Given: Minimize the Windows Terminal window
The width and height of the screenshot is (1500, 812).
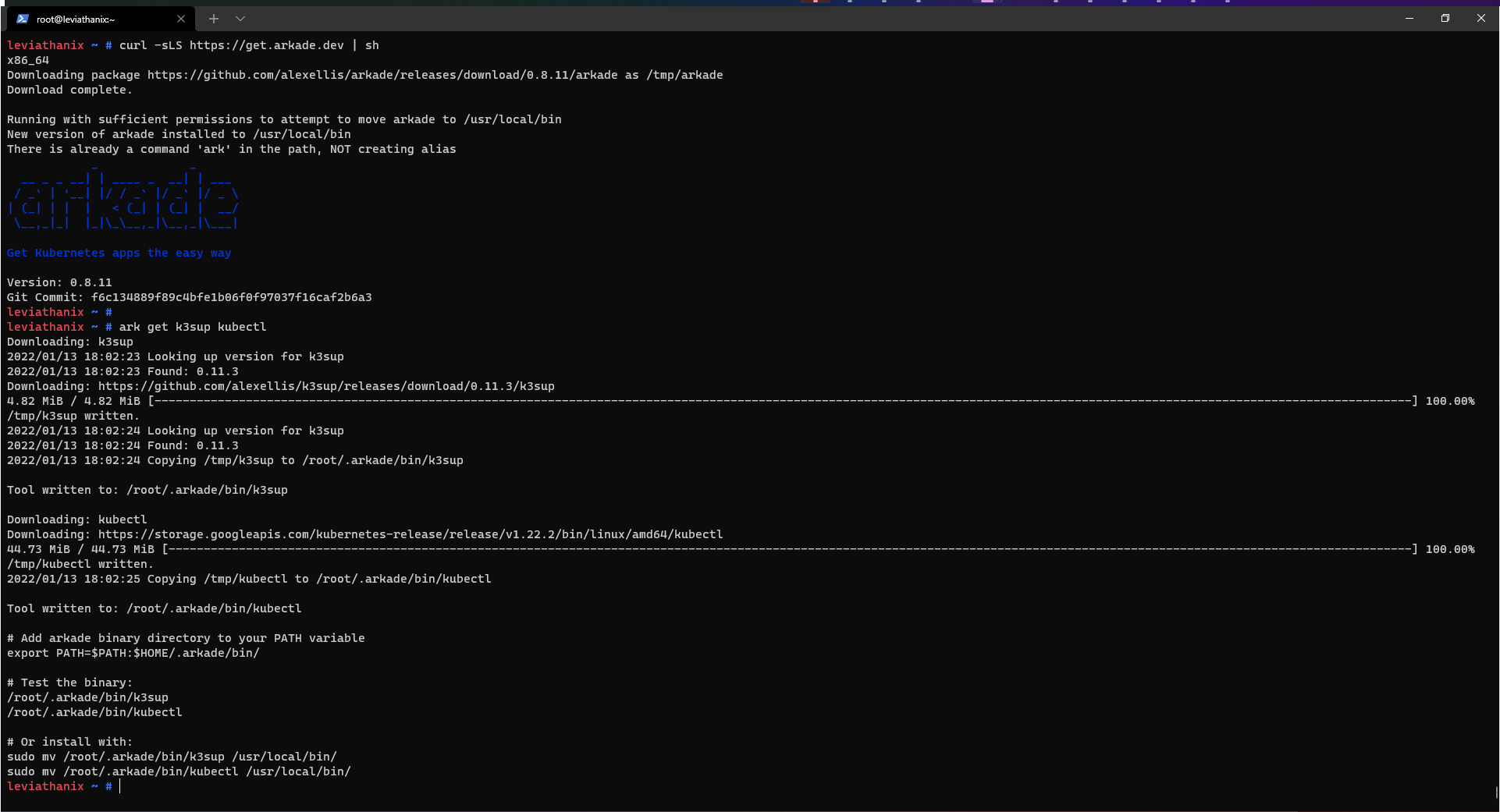Looking at the screenshot, I should (x=1409, y=18).
